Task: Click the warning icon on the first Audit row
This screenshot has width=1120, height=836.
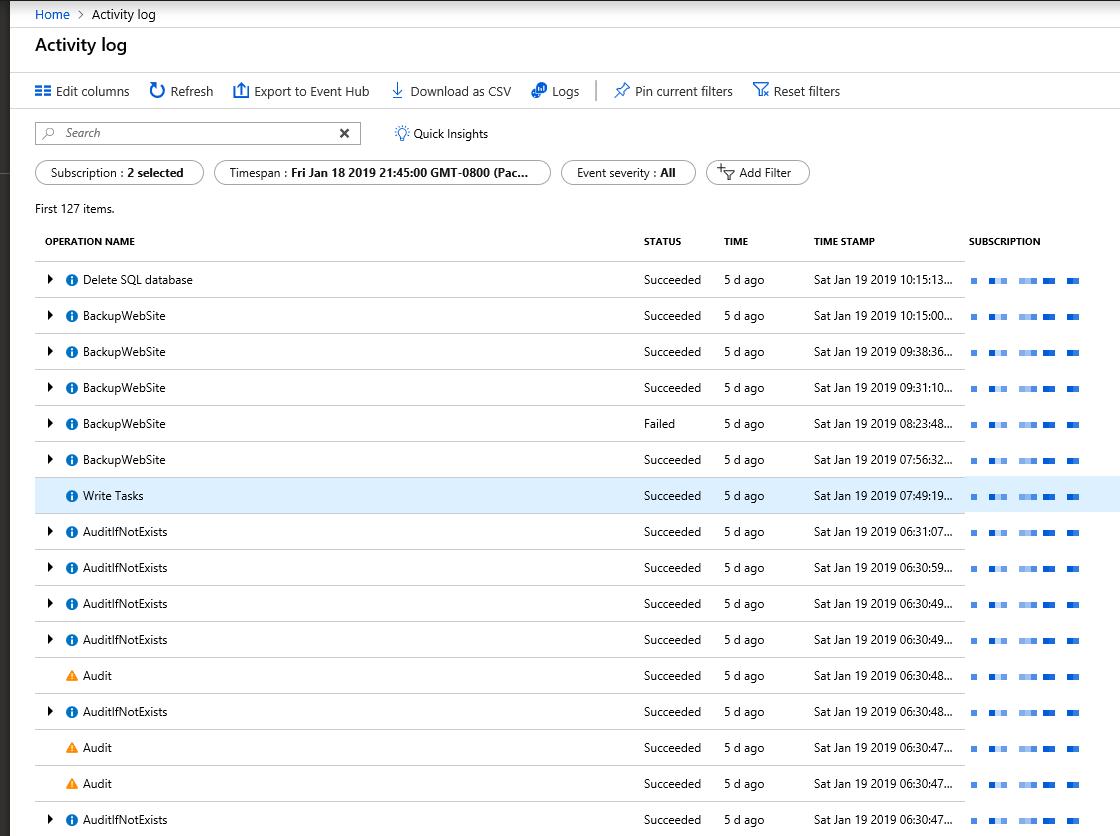Action: pyautogui.click(x=70, y=675)
